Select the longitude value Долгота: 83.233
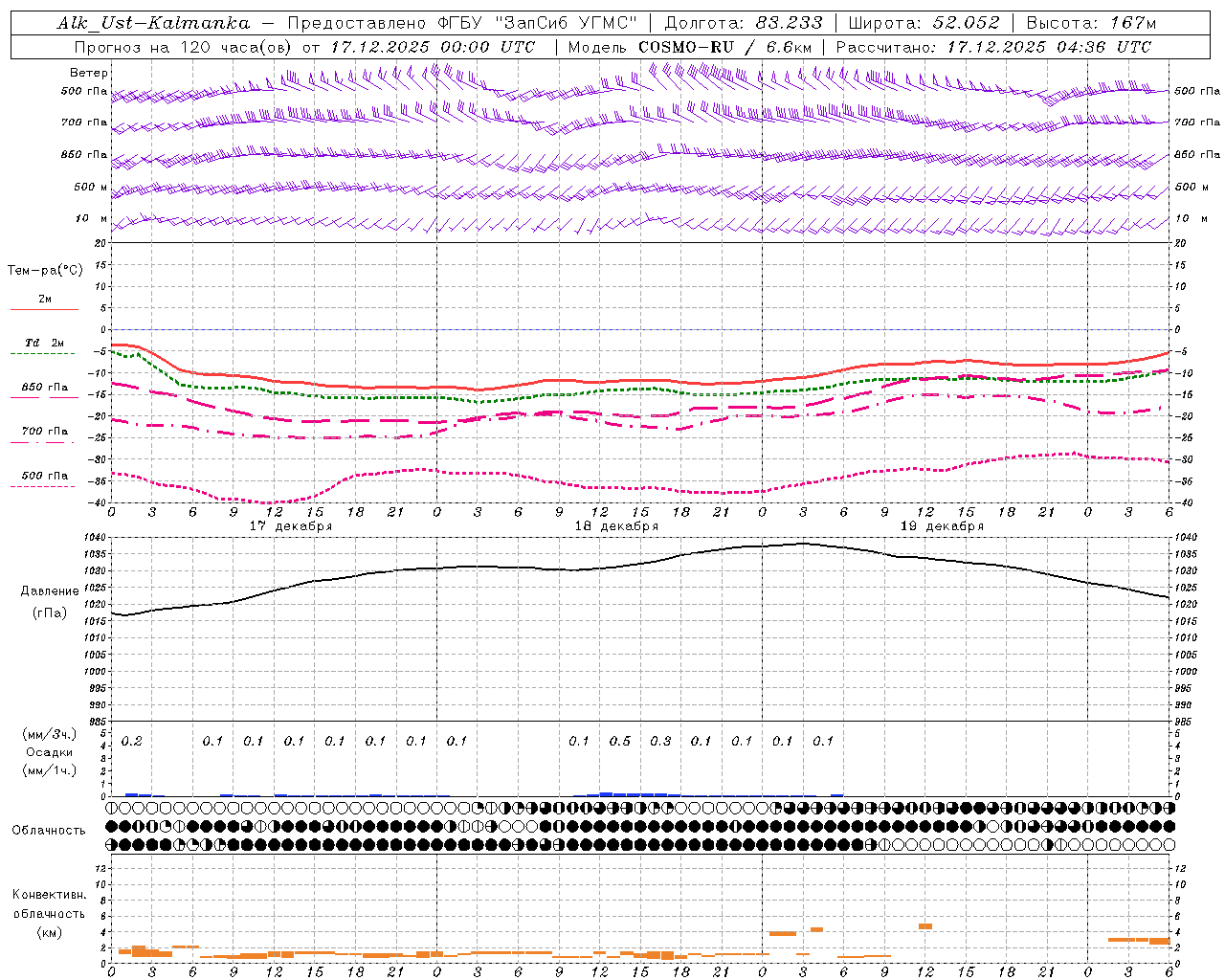 (745, 23)
